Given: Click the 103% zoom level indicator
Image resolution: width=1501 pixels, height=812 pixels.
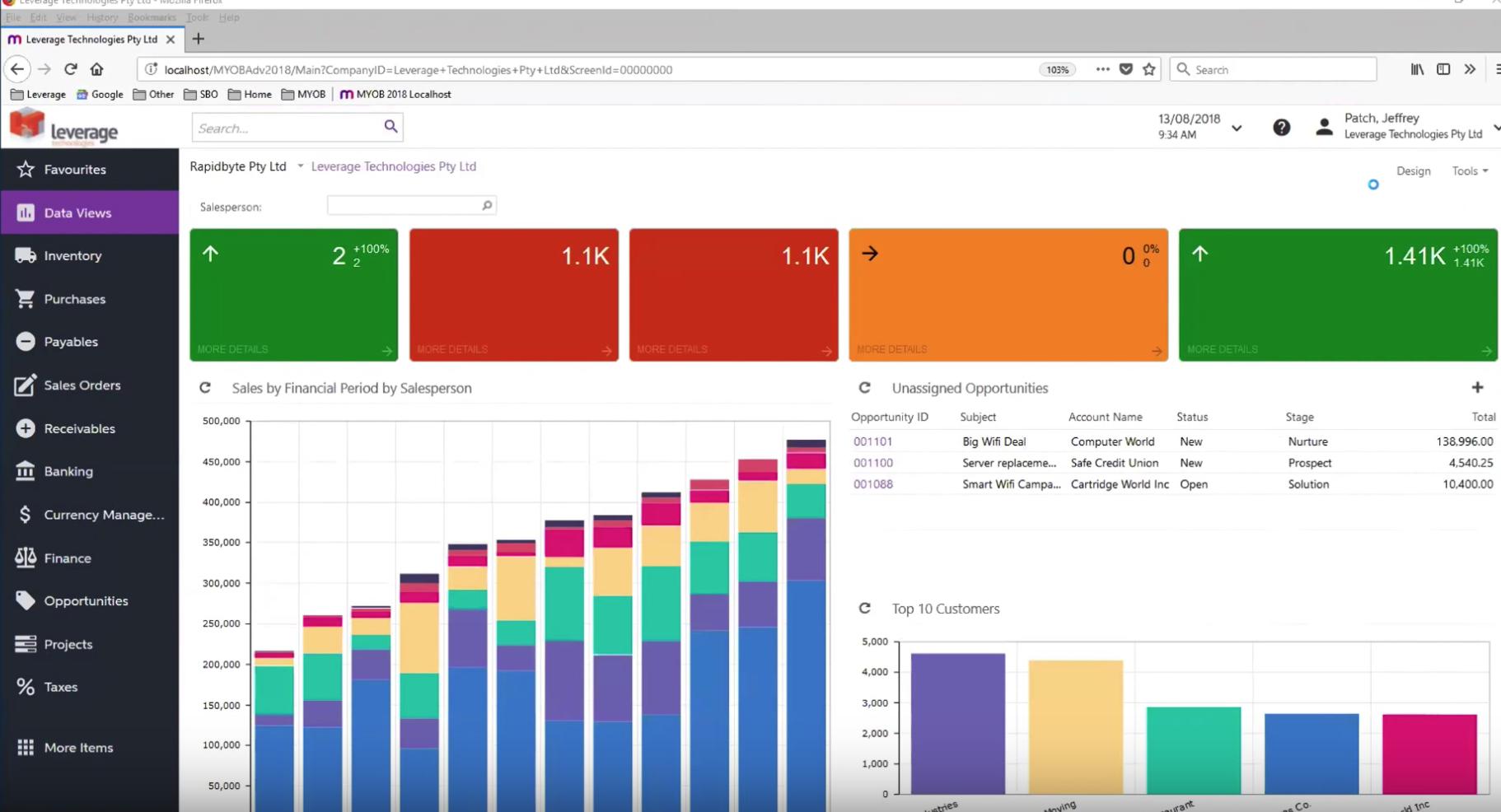Looking at the screenshot, I should click(1057, 70).
